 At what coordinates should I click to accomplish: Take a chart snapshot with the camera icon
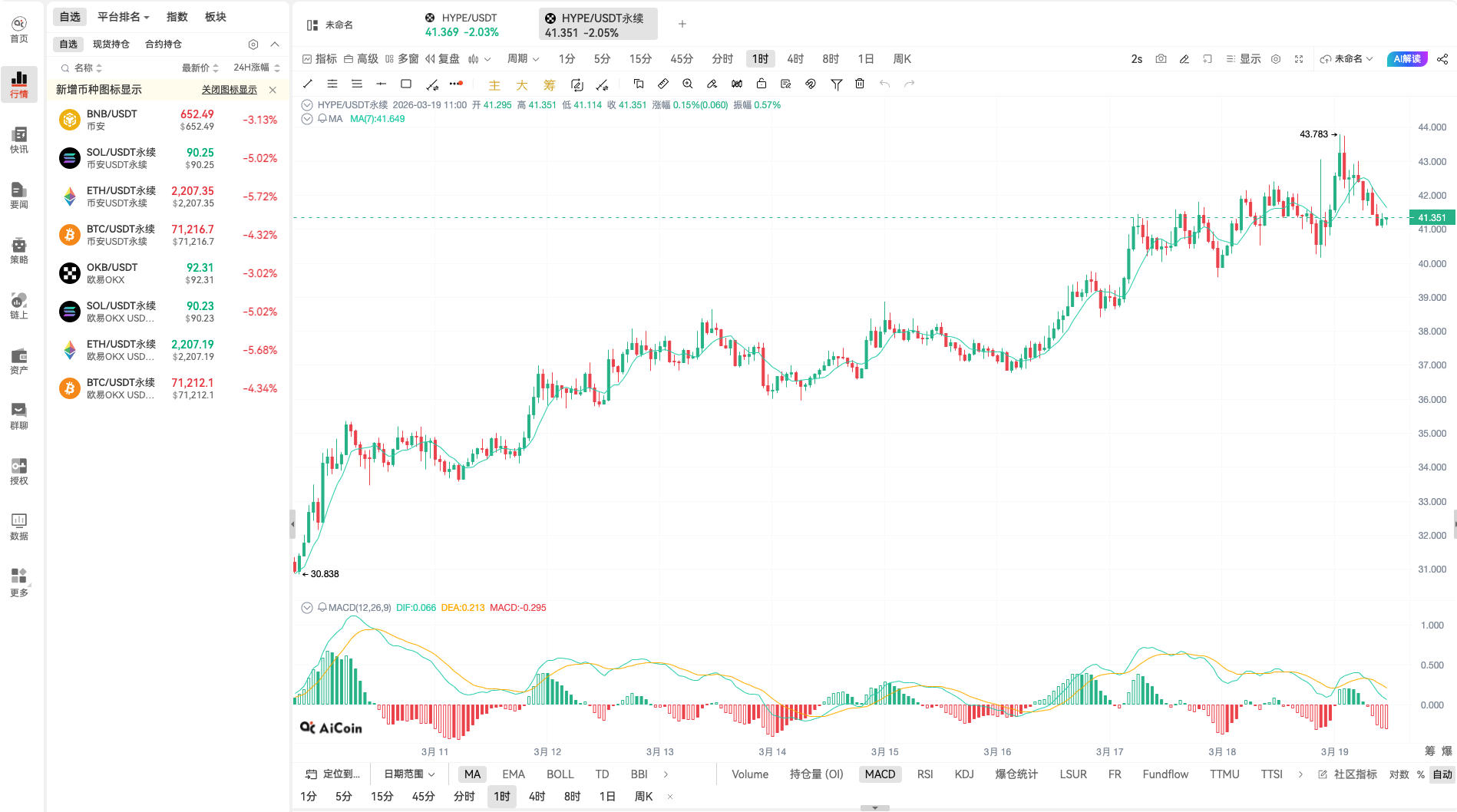tap(1161, 58)
